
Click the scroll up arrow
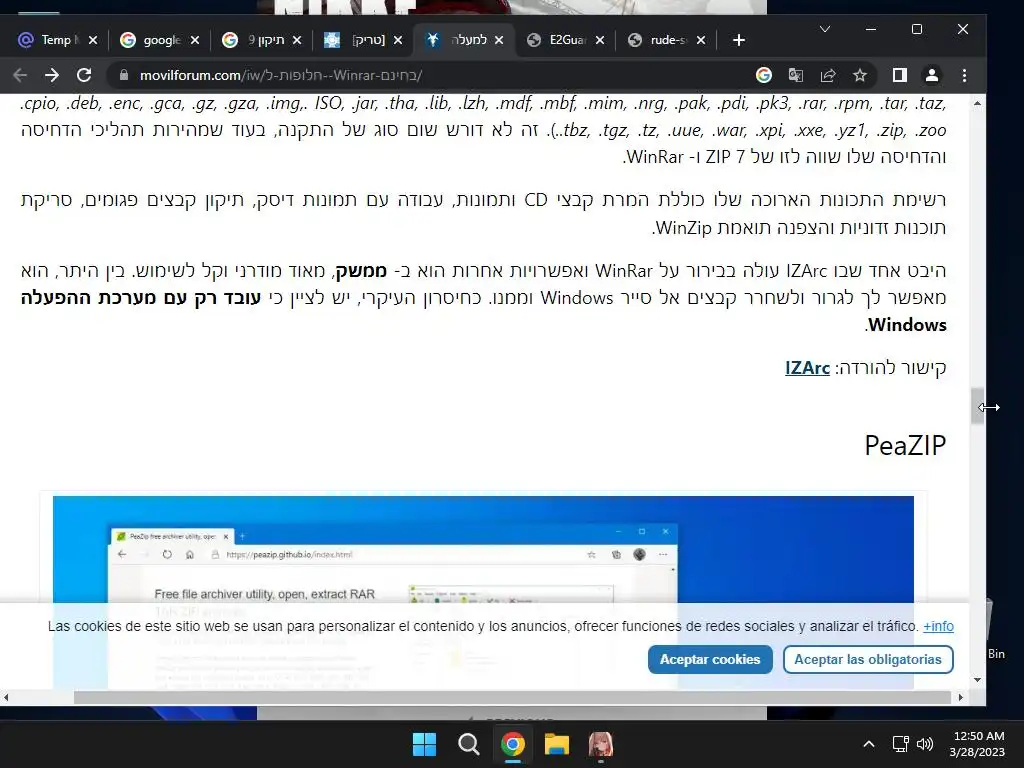coord(977,103)
